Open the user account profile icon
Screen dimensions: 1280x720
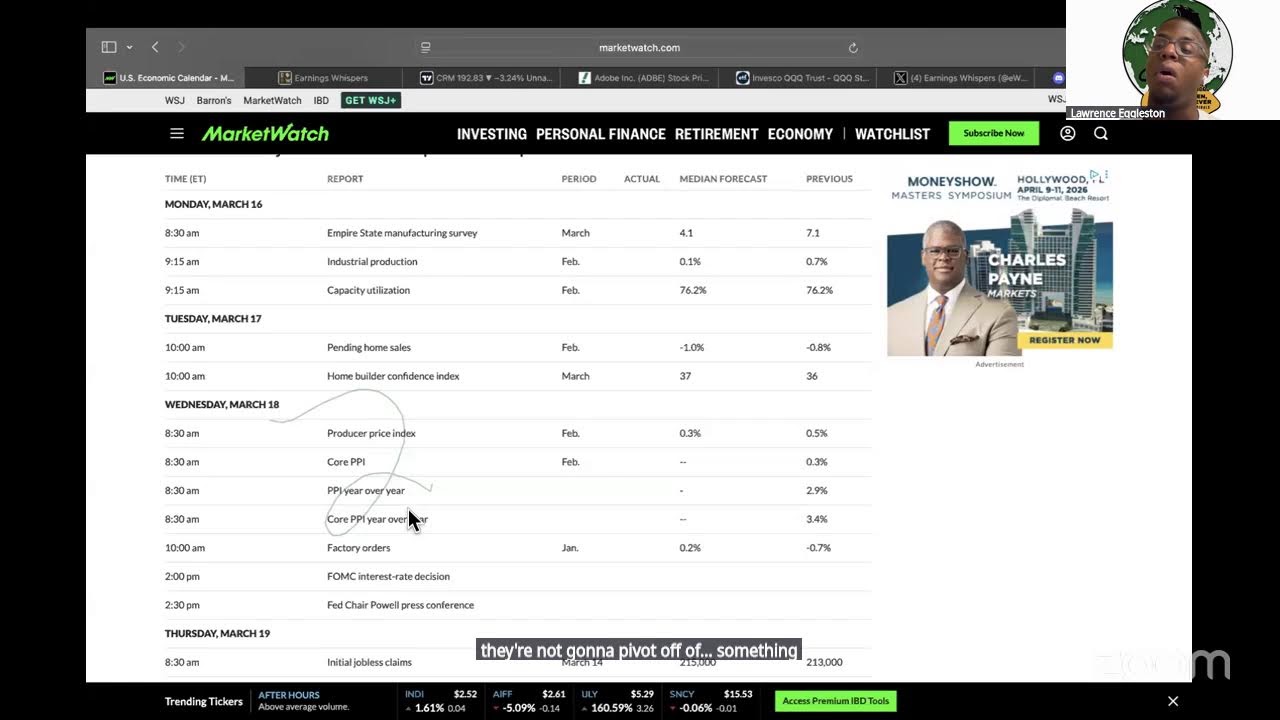click(x=1067, y=133)
